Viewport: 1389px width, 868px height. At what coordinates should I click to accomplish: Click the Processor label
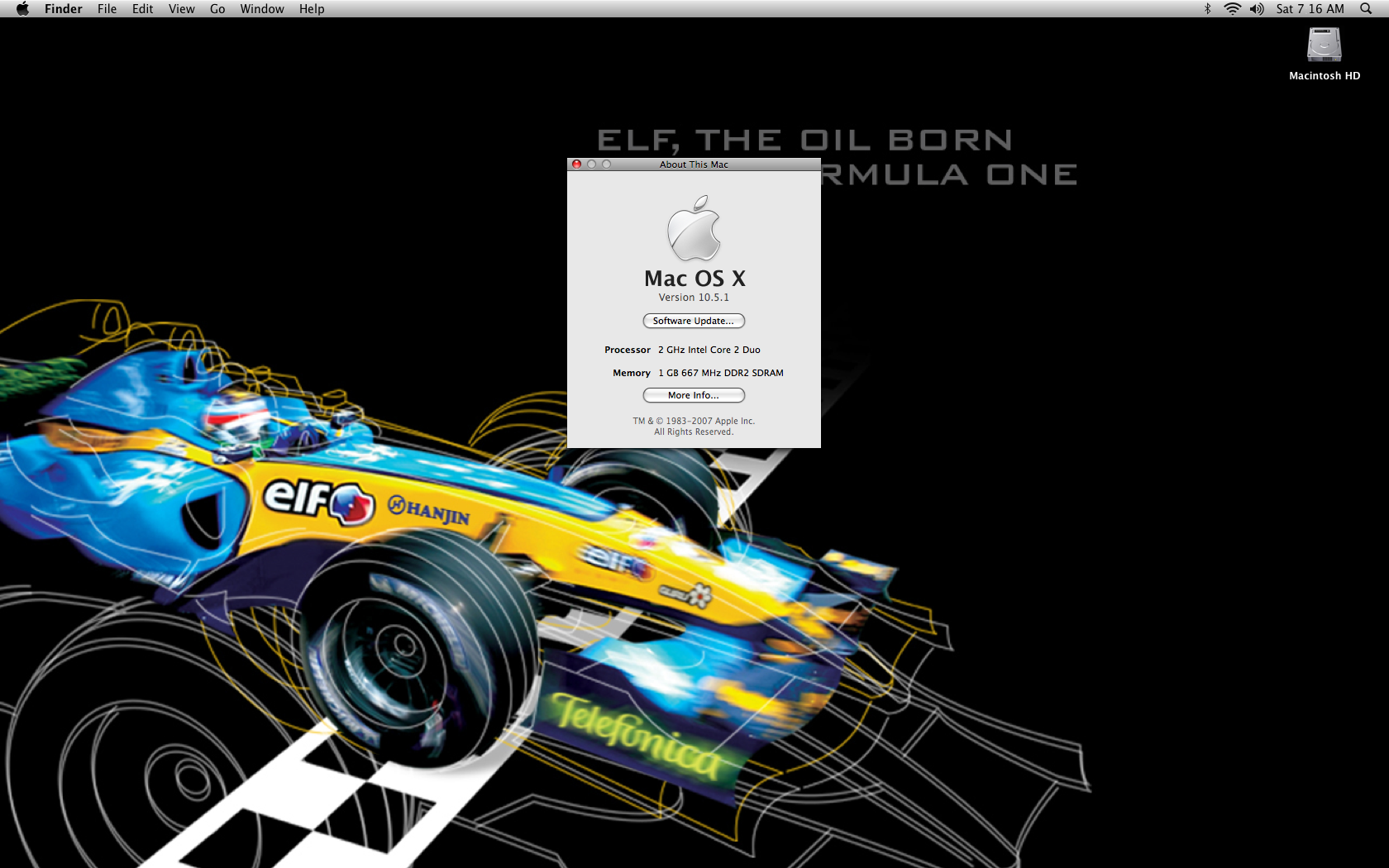(628, 350)
